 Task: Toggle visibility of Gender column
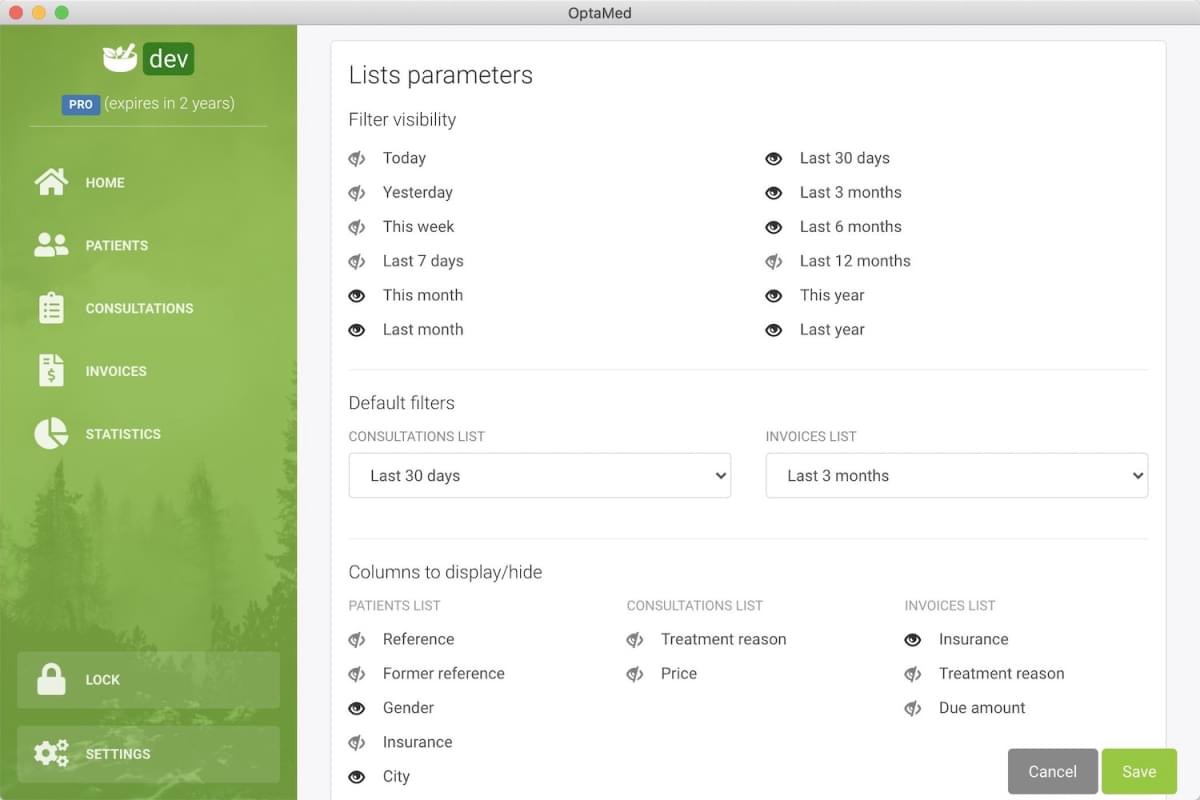point(357,708)
